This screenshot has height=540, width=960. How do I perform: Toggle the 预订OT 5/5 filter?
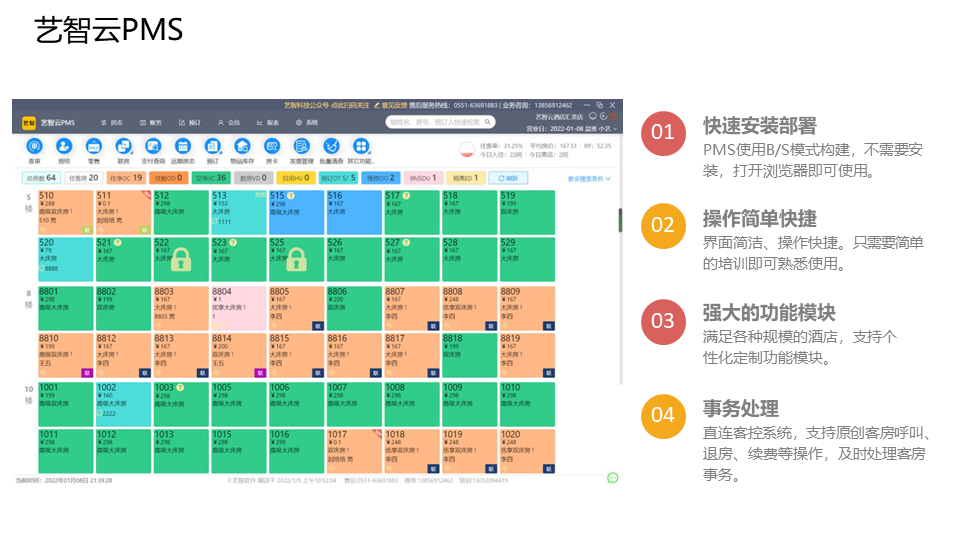338,178
